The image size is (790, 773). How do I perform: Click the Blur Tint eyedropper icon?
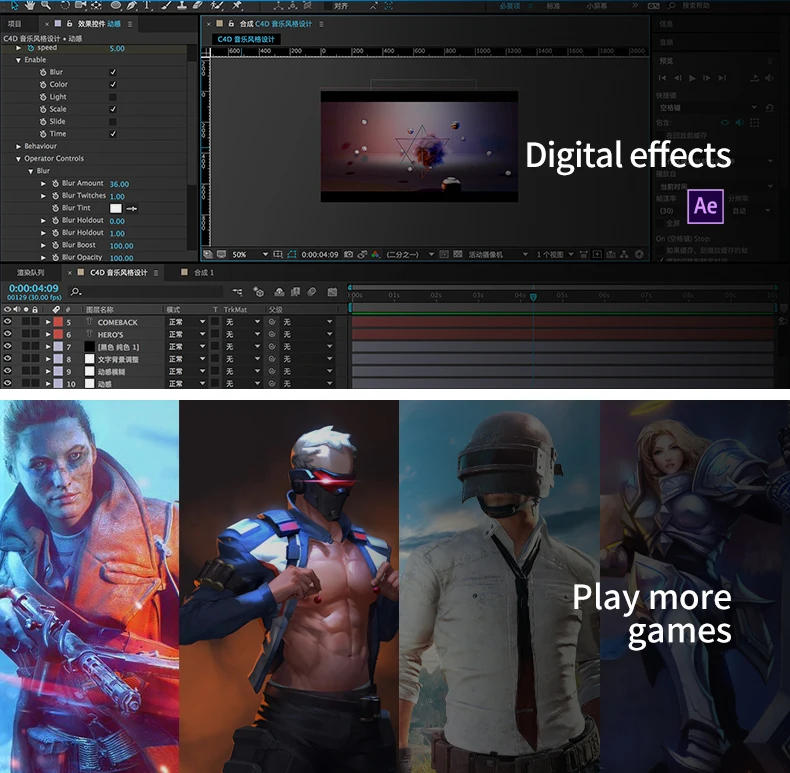pos(132,208)
